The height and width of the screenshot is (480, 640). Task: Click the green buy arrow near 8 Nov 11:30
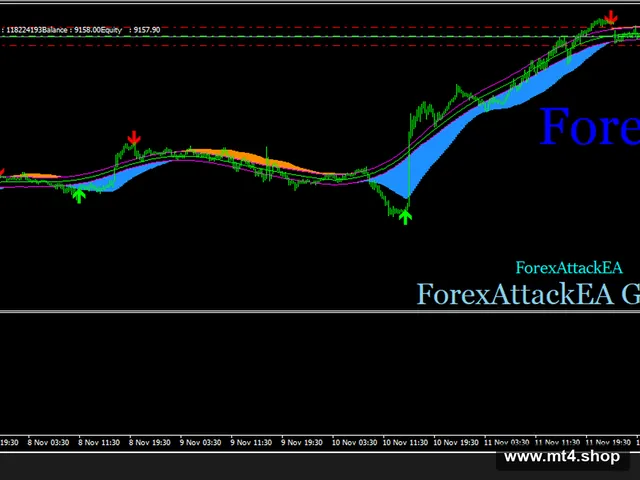[x=79, y=196]
